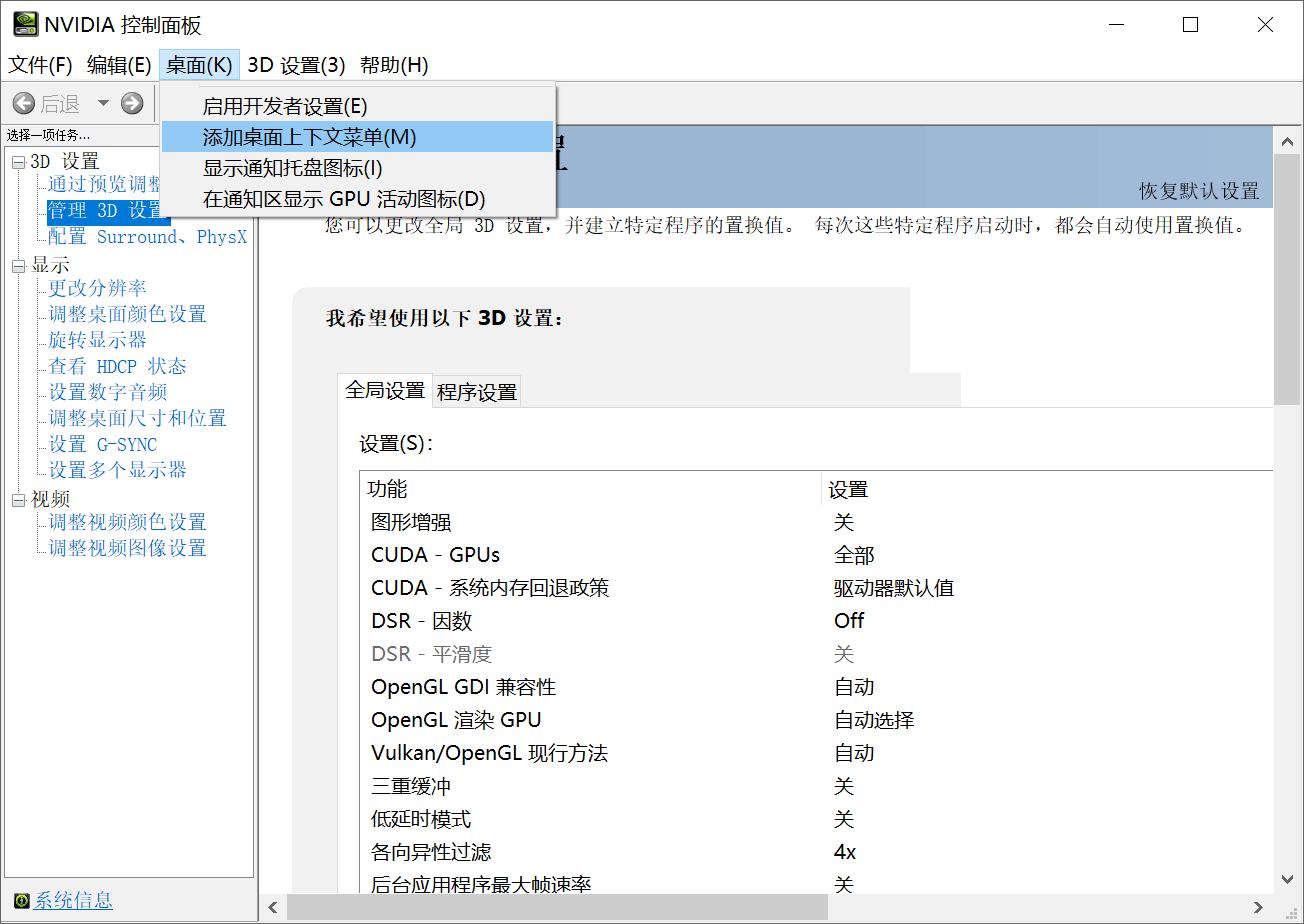
Task: Open 系统信息 link
Action: click(74, 901)
